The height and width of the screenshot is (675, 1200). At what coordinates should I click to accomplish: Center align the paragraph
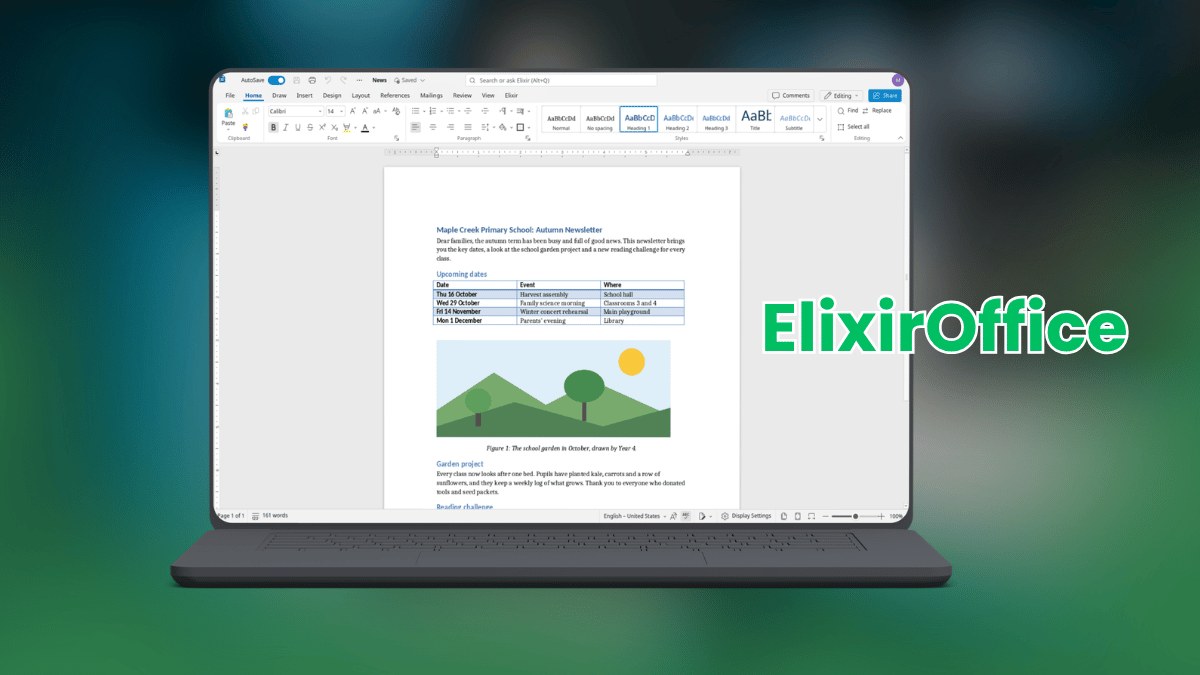coord(433,127)
